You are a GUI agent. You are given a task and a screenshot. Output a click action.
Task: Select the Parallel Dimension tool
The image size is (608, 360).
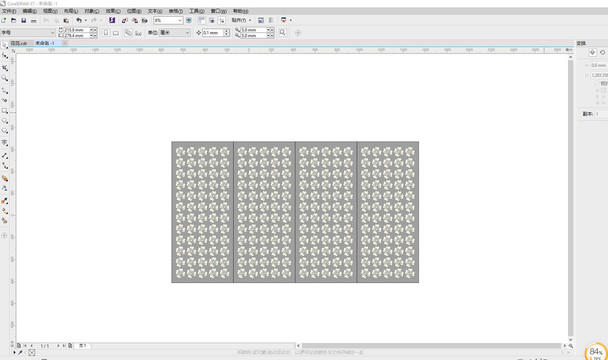coord(5,156)
